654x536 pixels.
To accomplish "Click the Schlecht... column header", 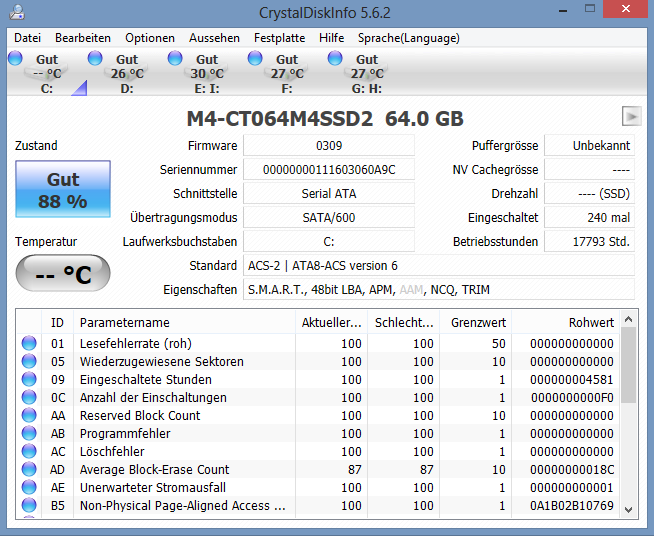I will (404, 322).
